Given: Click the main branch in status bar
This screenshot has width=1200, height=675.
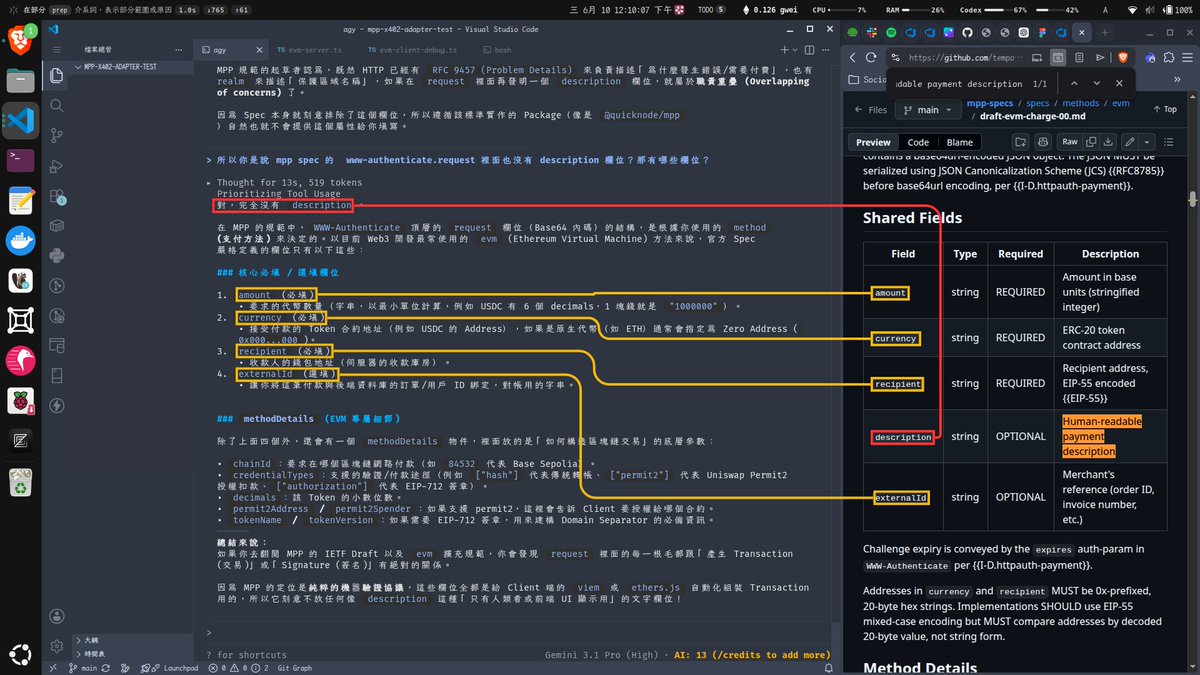Looking at the screenshot, I should coord(82,667).
